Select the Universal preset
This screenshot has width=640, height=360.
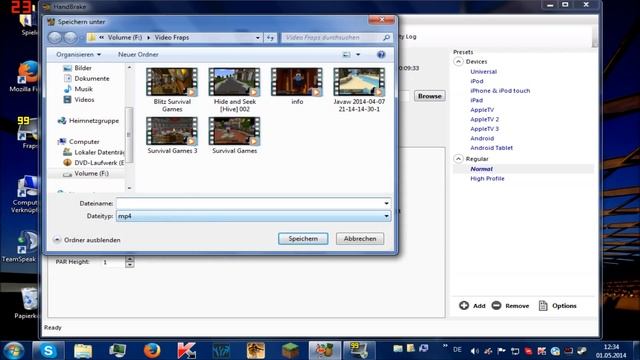point(483,72)
